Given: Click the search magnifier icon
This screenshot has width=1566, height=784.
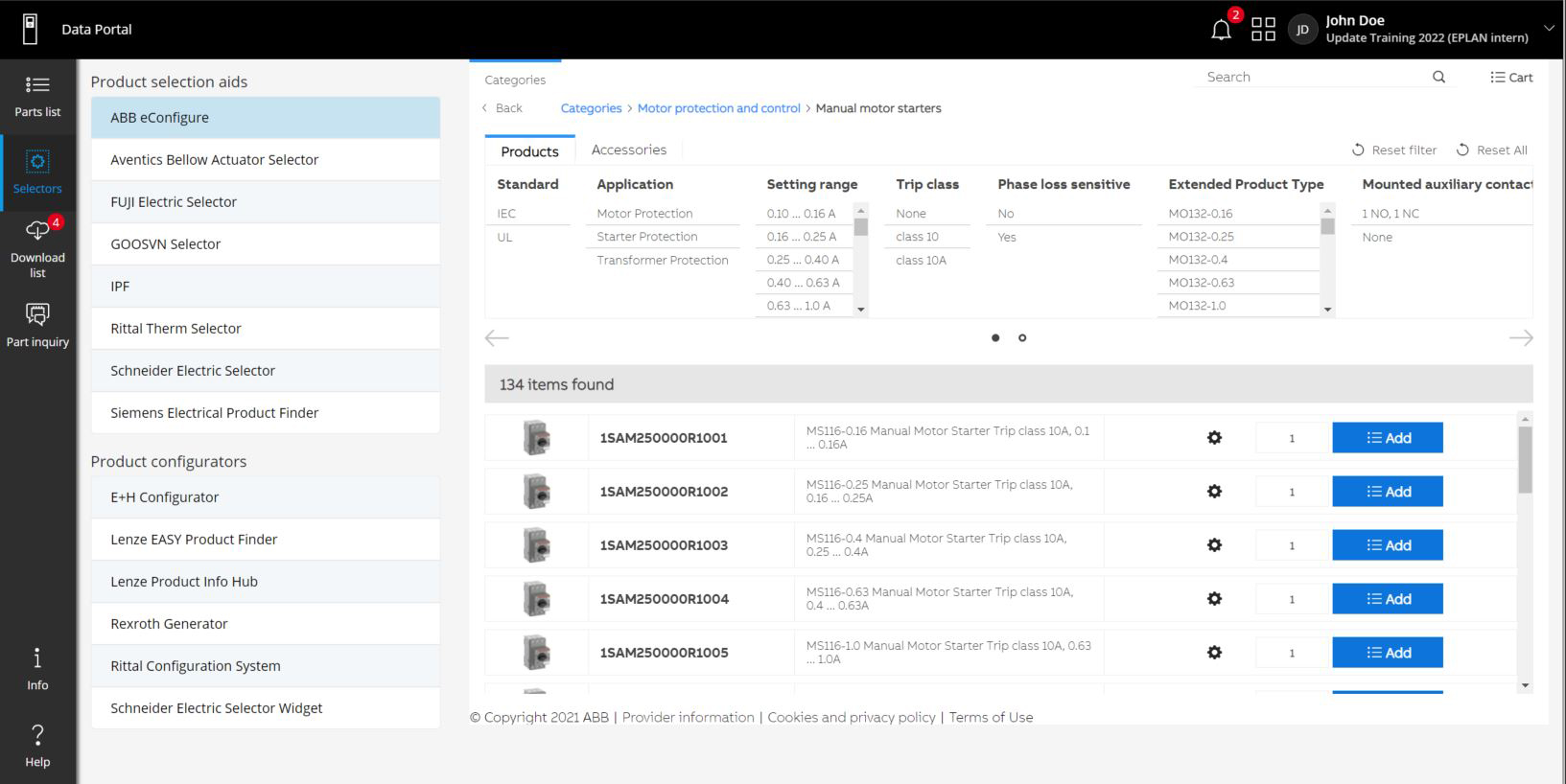Looking at the screenshot, I should (1438, 78).
